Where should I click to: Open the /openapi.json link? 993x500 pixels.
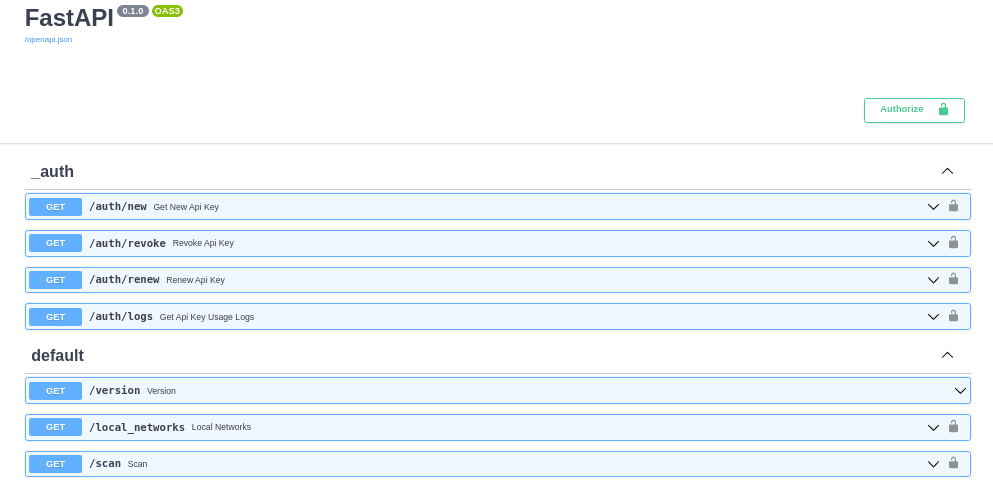click(48, 40)
